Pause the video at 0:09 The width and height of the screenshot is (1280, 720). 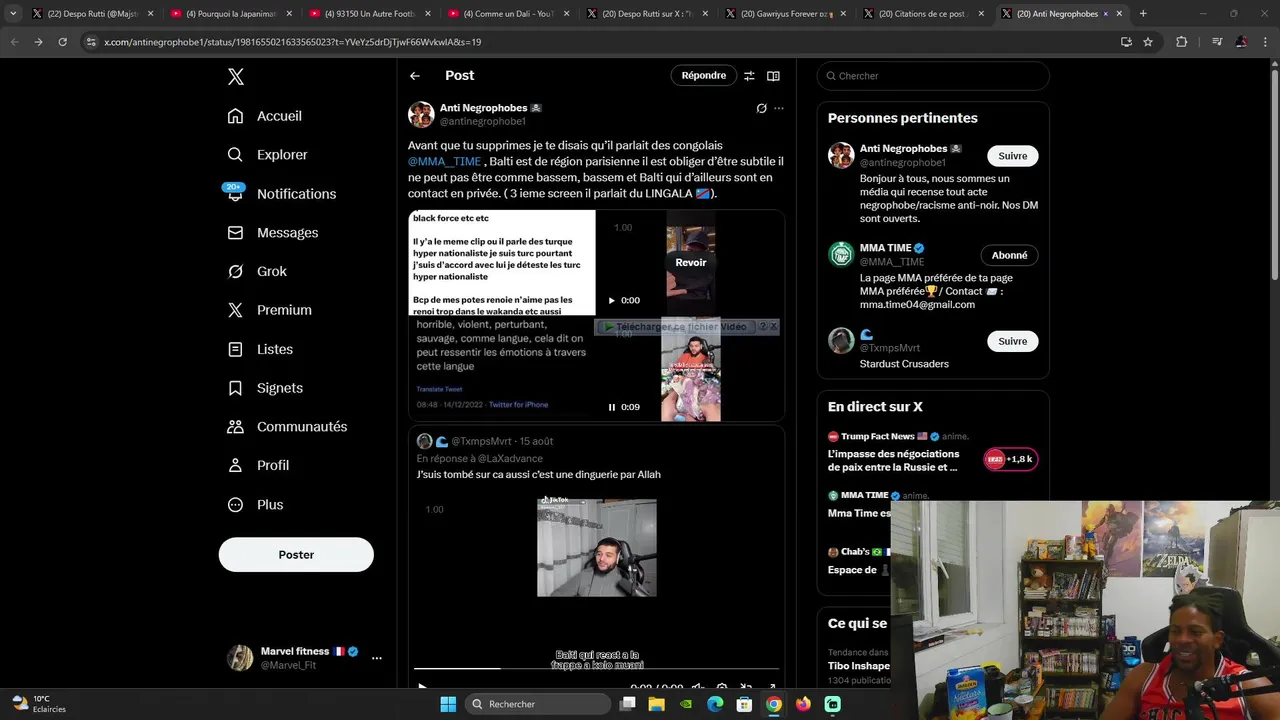coord(612,407)
